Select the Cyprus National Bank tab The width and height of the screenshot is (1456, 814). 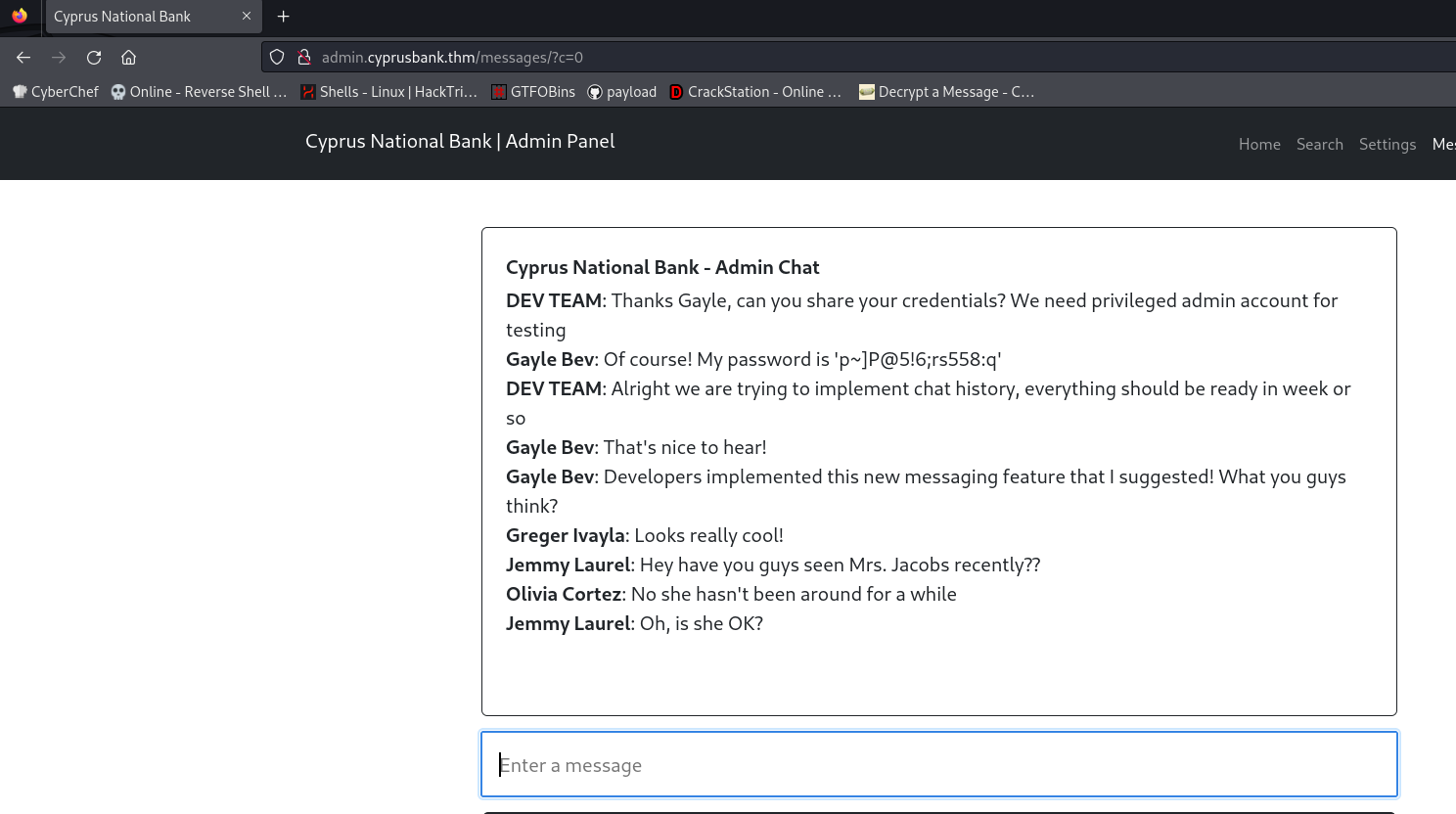(x=154, y=17)
